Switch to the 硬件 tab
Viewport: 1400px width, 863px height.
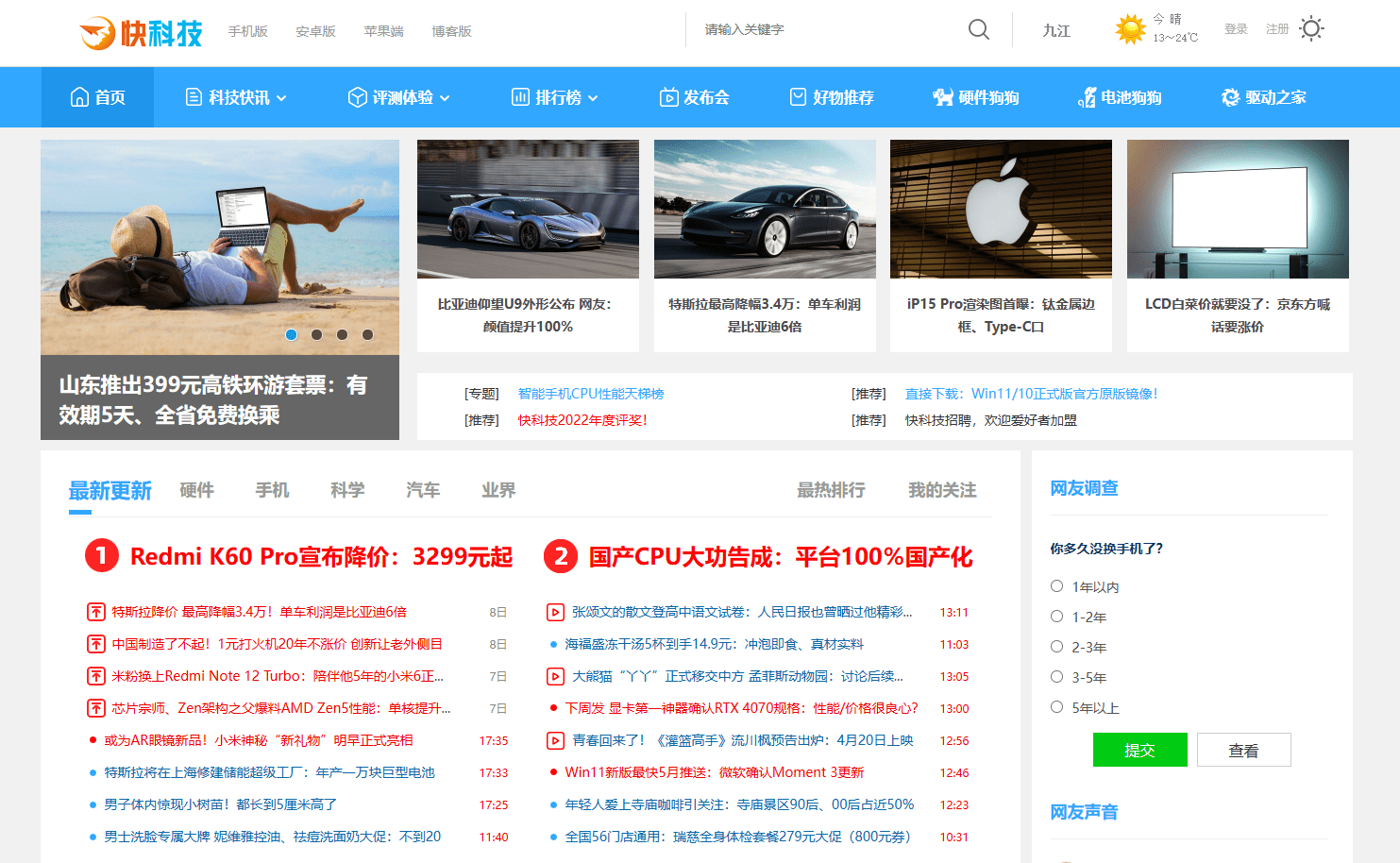tap(197, 490)
